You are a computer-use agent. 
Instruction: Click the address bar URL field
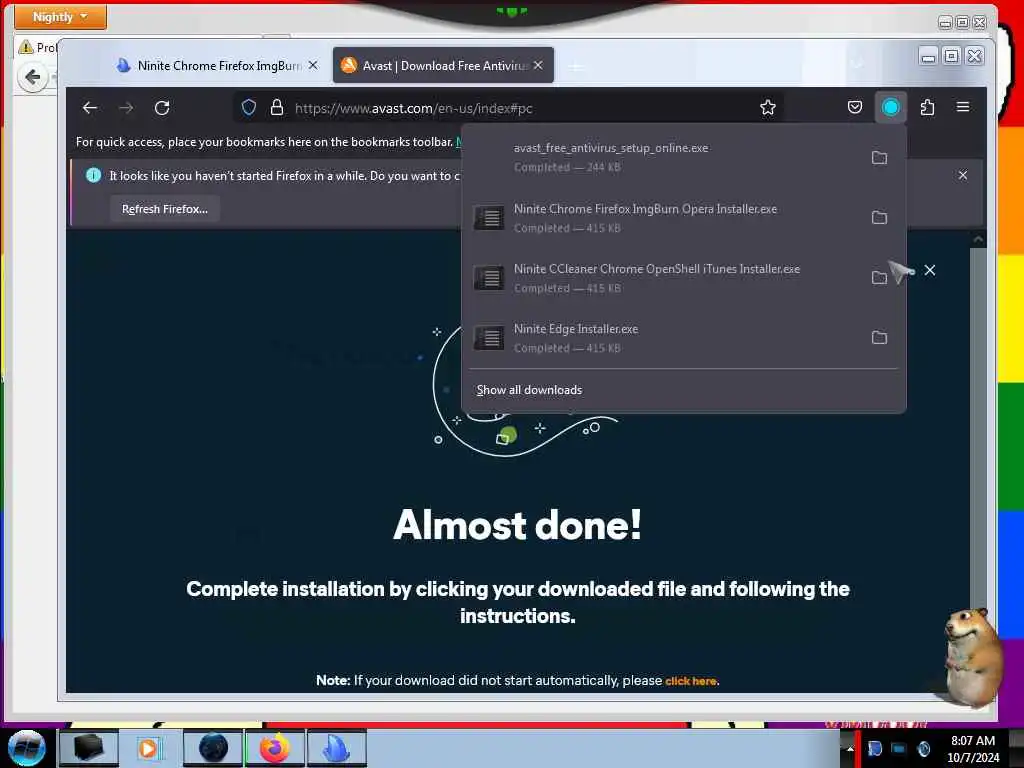click(x=509, y=108)
